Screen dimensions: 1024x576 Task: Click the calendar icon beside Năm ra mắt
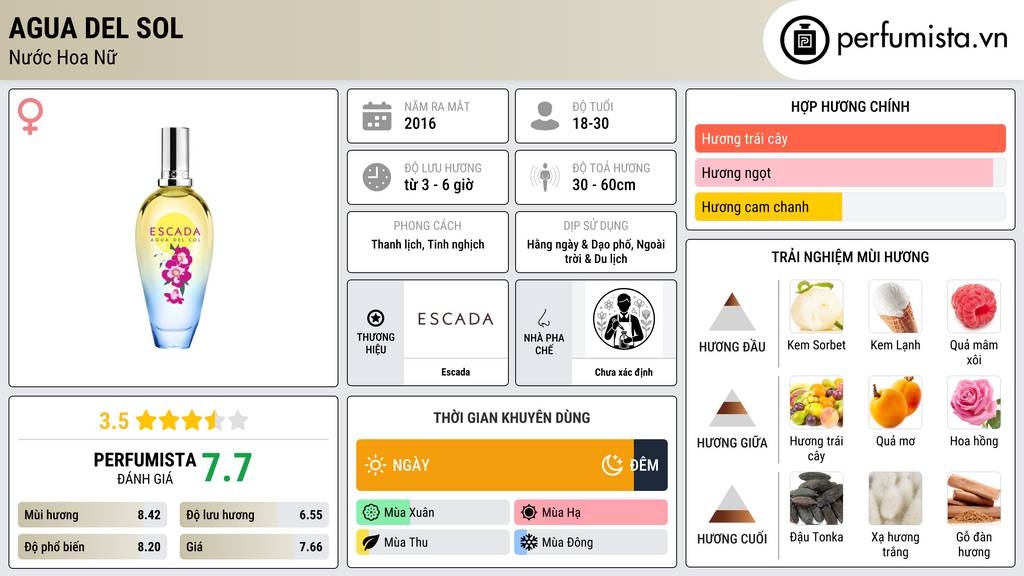pos(377,116)
